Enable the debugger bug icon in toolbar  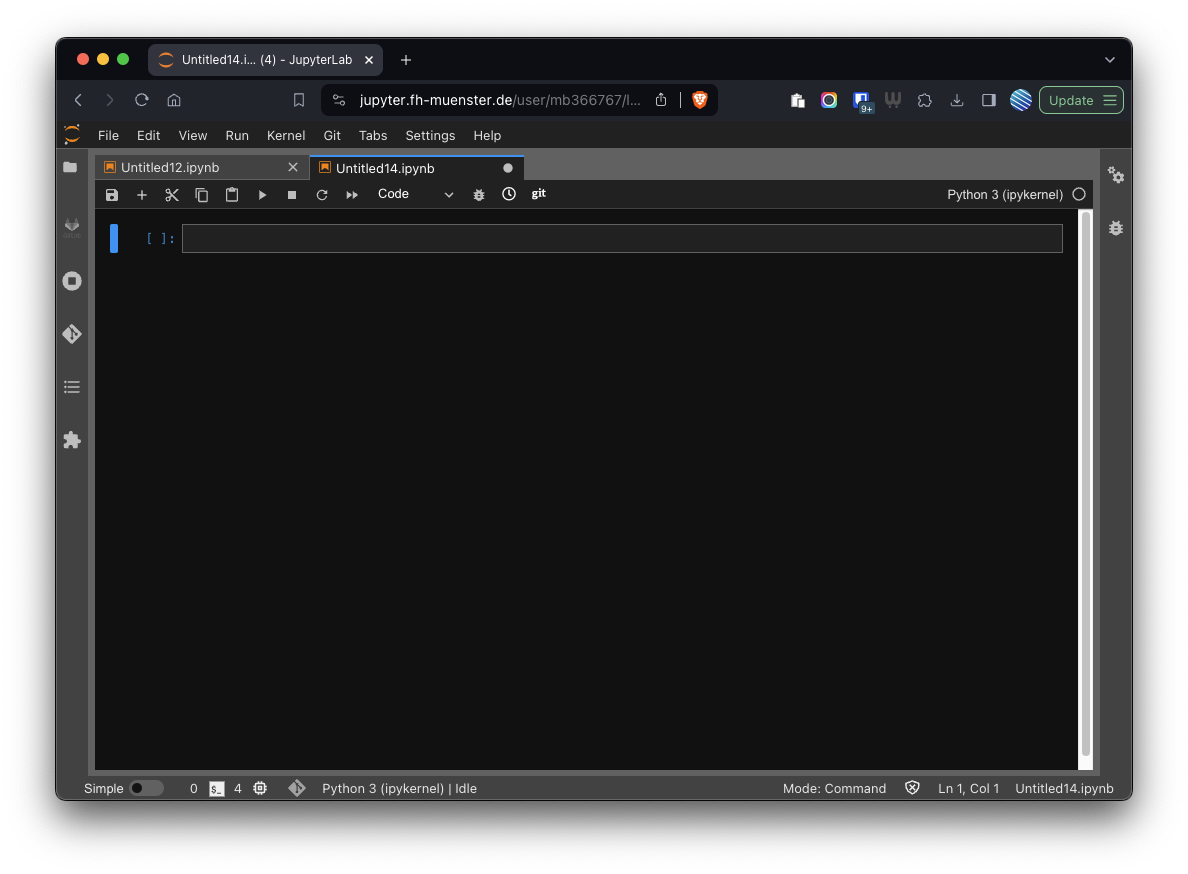479,195
